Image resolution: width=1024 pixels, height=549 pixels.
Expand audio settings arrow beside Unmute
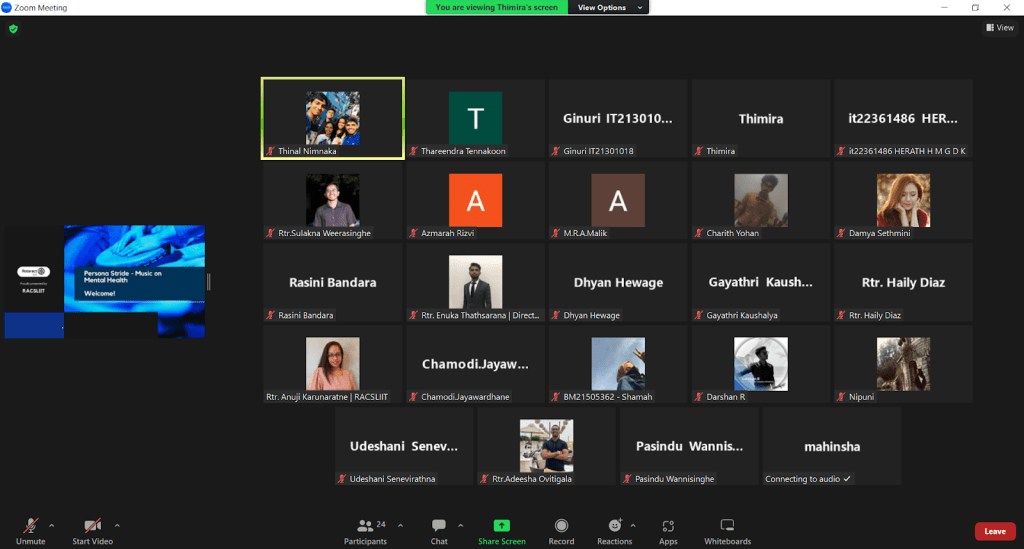click(51, 524)
